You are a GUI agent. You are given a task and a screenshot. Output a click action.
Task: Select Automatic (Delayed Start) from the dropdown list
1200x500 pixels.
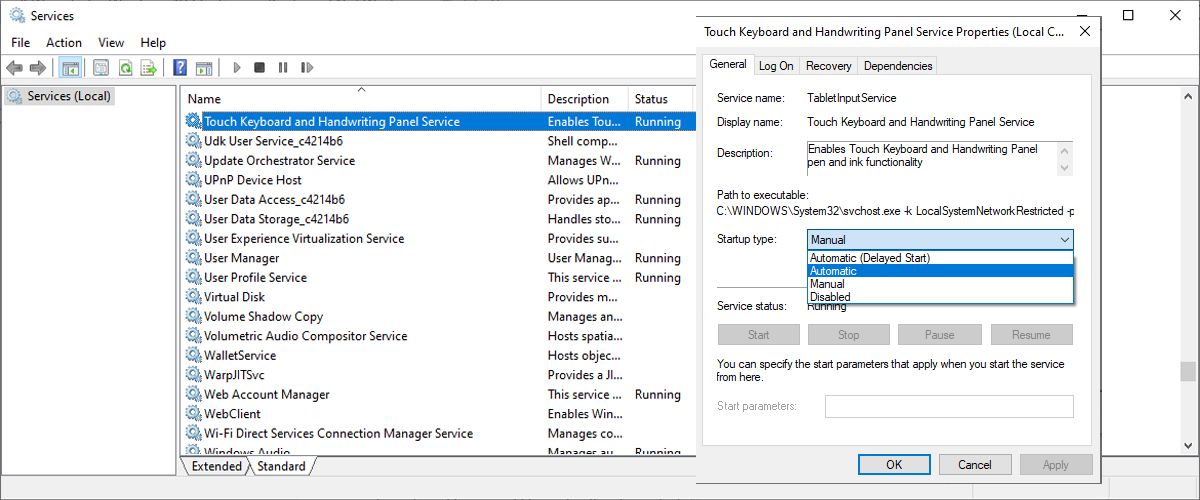coord(870,258)
